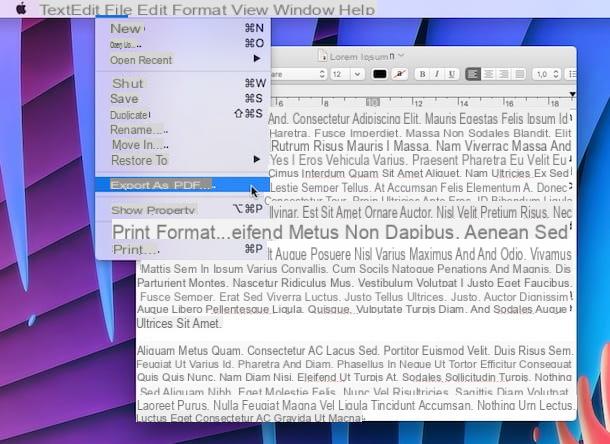
Task: Open the View menu
Action: (249, 10)
